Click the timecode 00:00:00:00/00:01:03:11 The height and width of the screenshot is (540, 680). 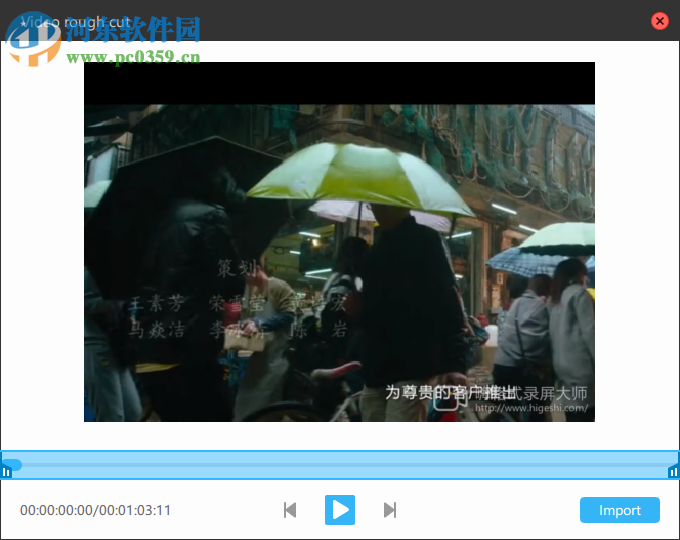tap(95, 510)
